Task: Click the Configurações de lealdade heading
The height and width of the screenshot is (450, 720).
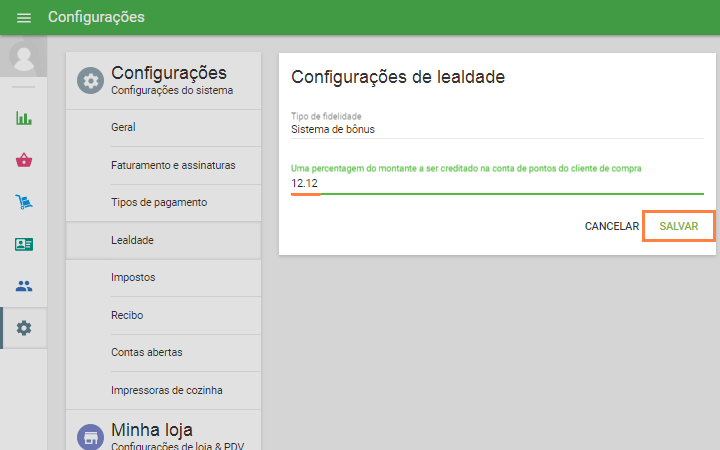Action: click(398, 77)
